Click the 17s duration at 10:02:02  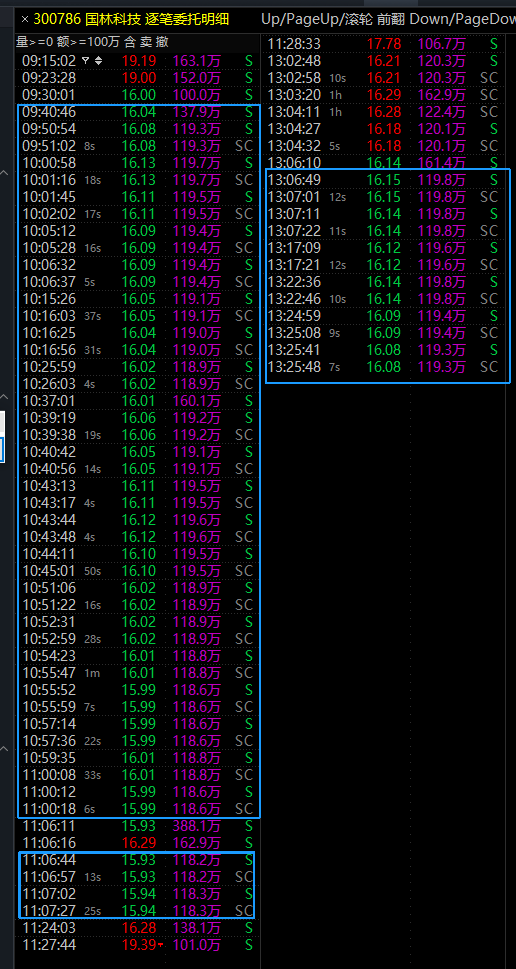(92, 214)
